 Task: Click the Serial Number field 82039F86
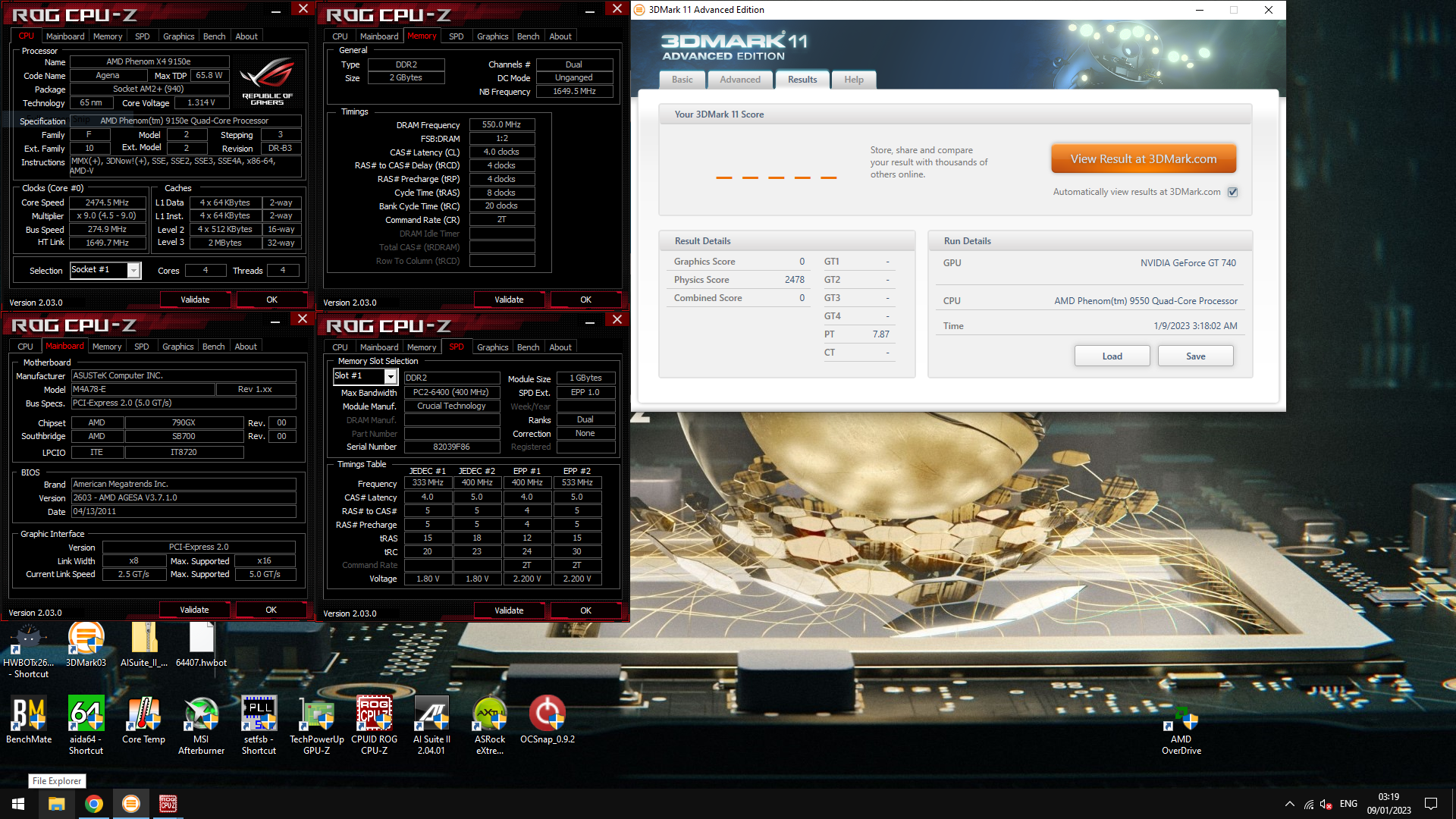click(451, 447)
